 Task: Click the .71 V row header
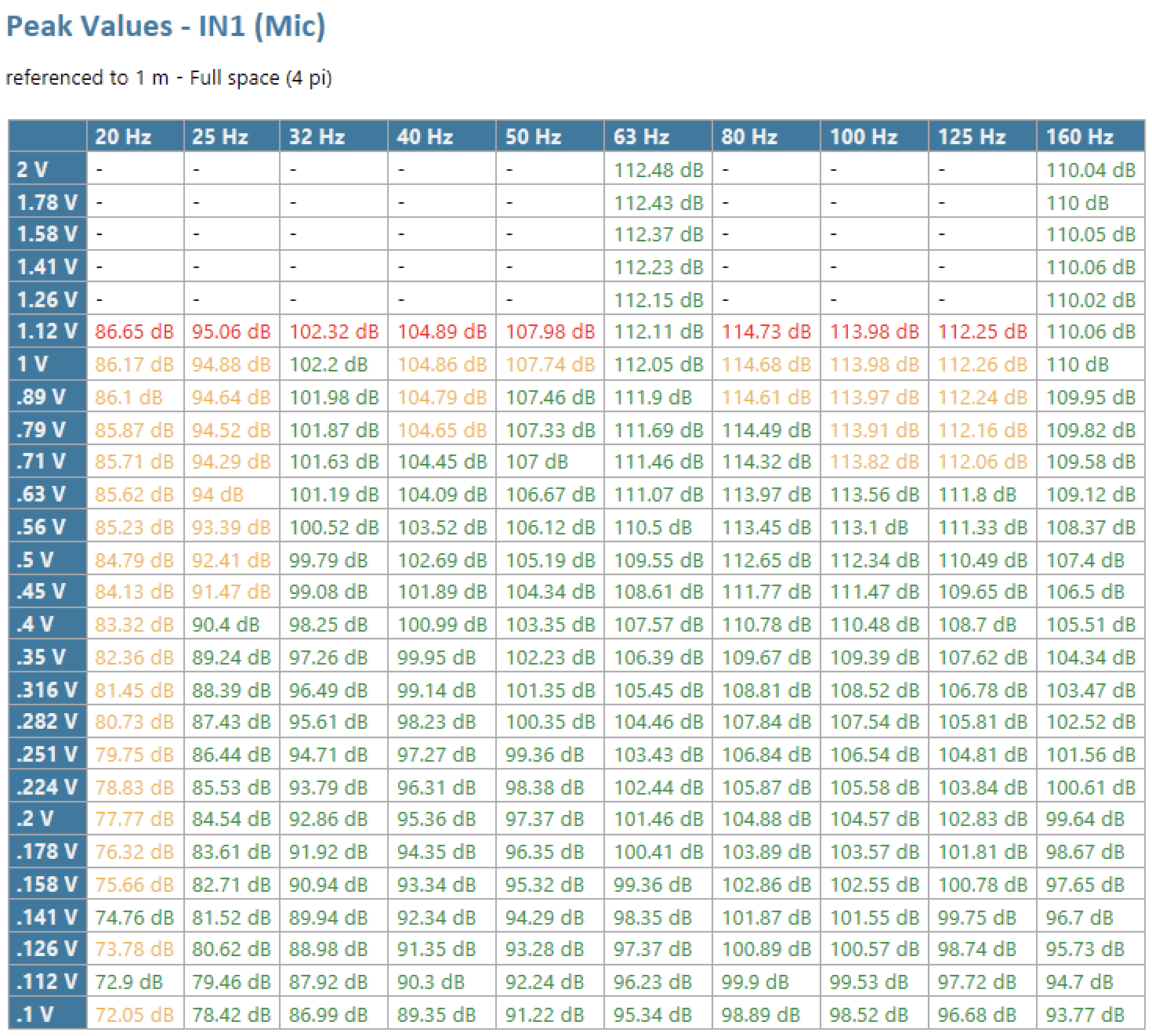coord(48,462)
